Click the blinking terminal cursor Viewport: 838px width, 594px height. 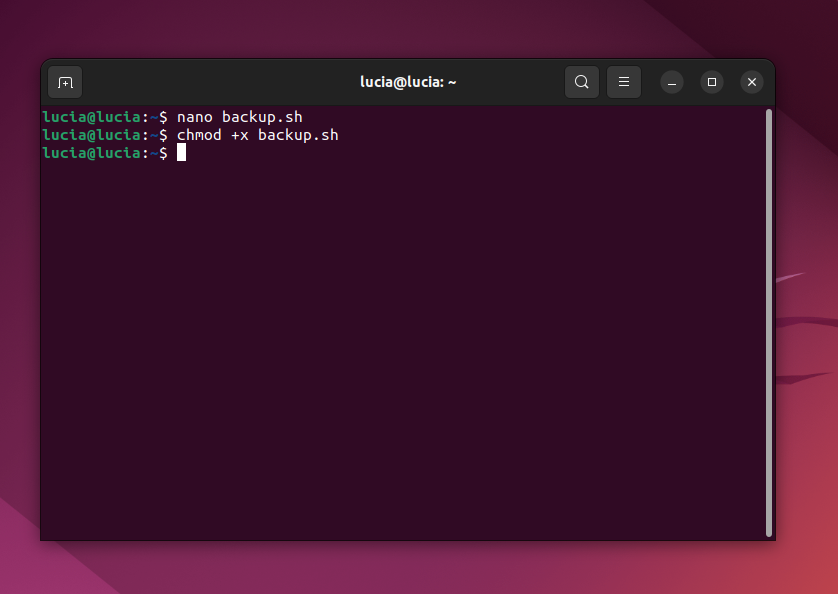(183, 152)
